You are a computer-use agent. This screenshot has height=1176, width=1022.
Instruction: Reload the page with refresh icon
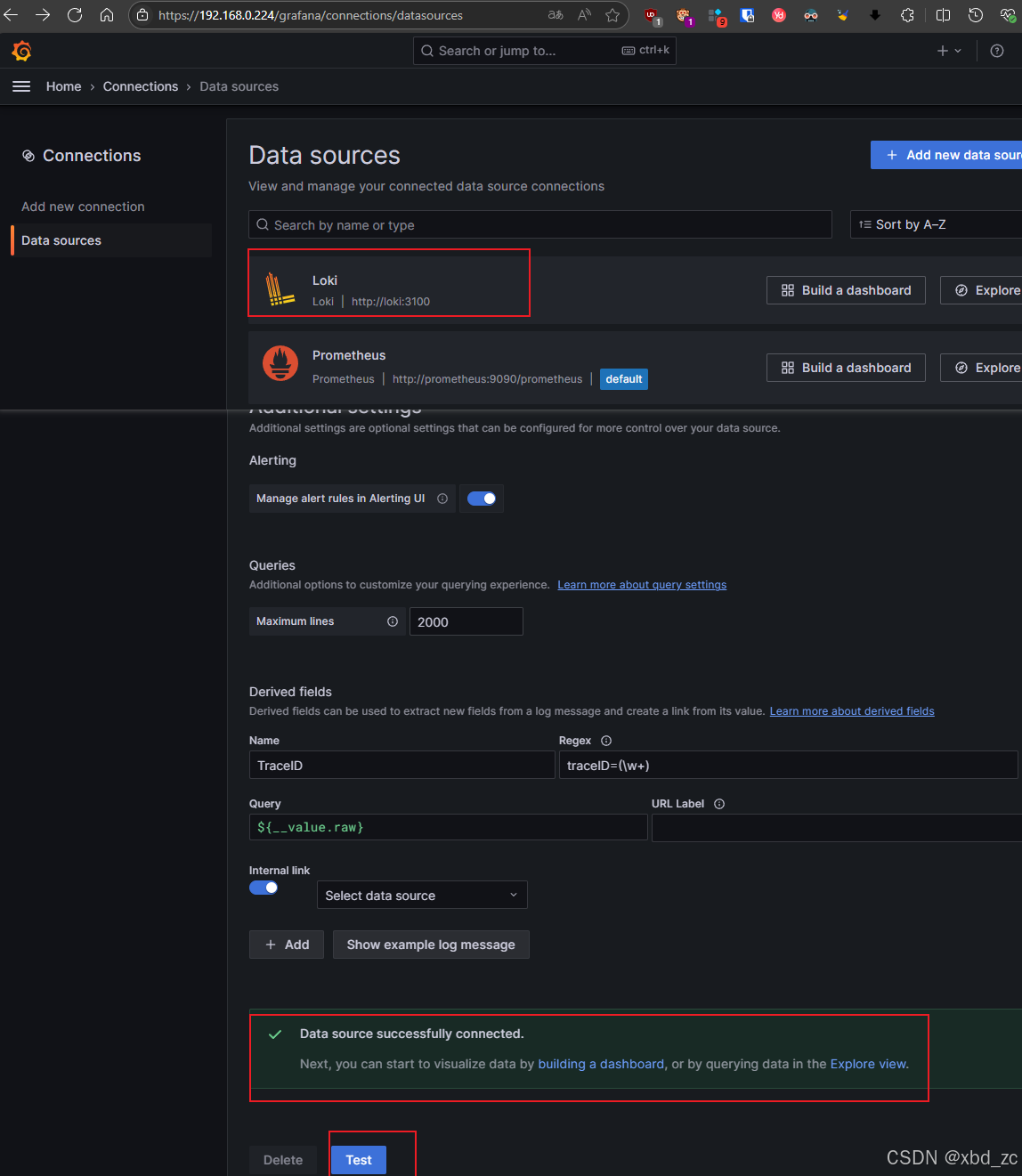75,15
